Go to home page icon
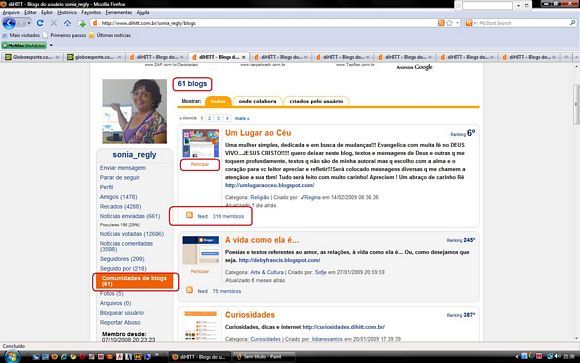Viewport: 580px width, 363px height. [67, 23]
